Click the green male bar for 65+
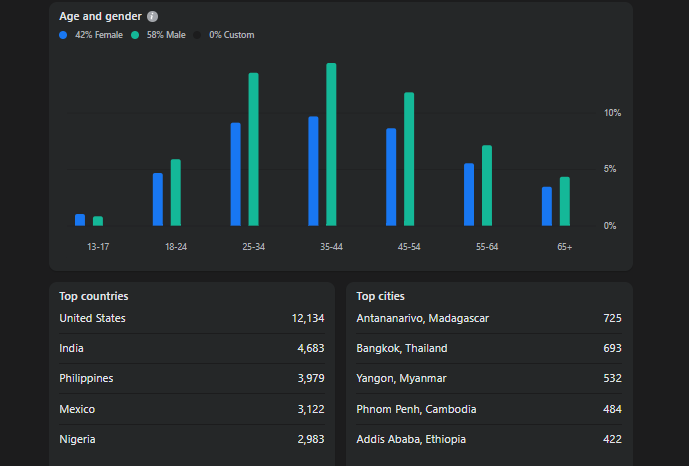This screenshot has width=689, height=466. 565,201
